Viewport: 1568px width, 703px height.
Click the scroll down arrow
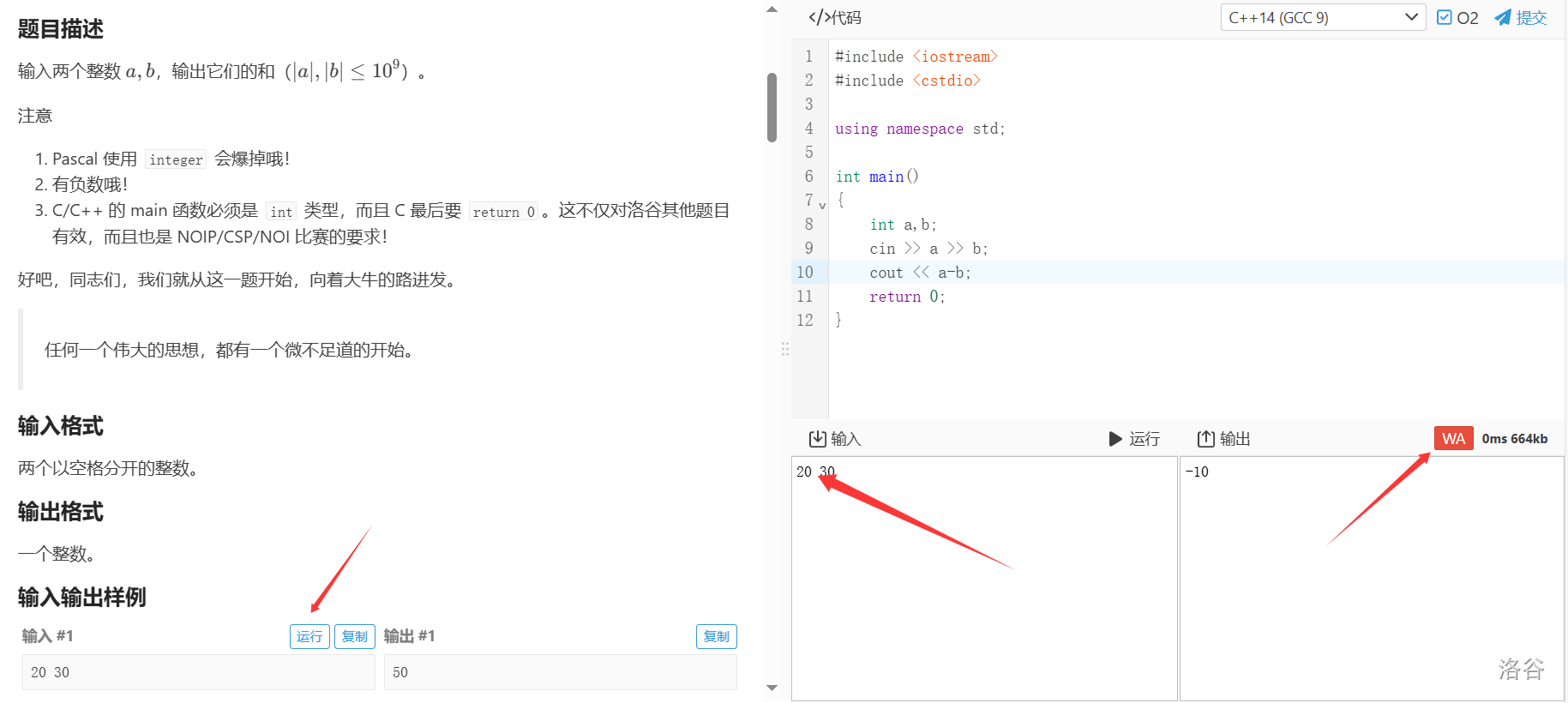[x=772, y=688]
